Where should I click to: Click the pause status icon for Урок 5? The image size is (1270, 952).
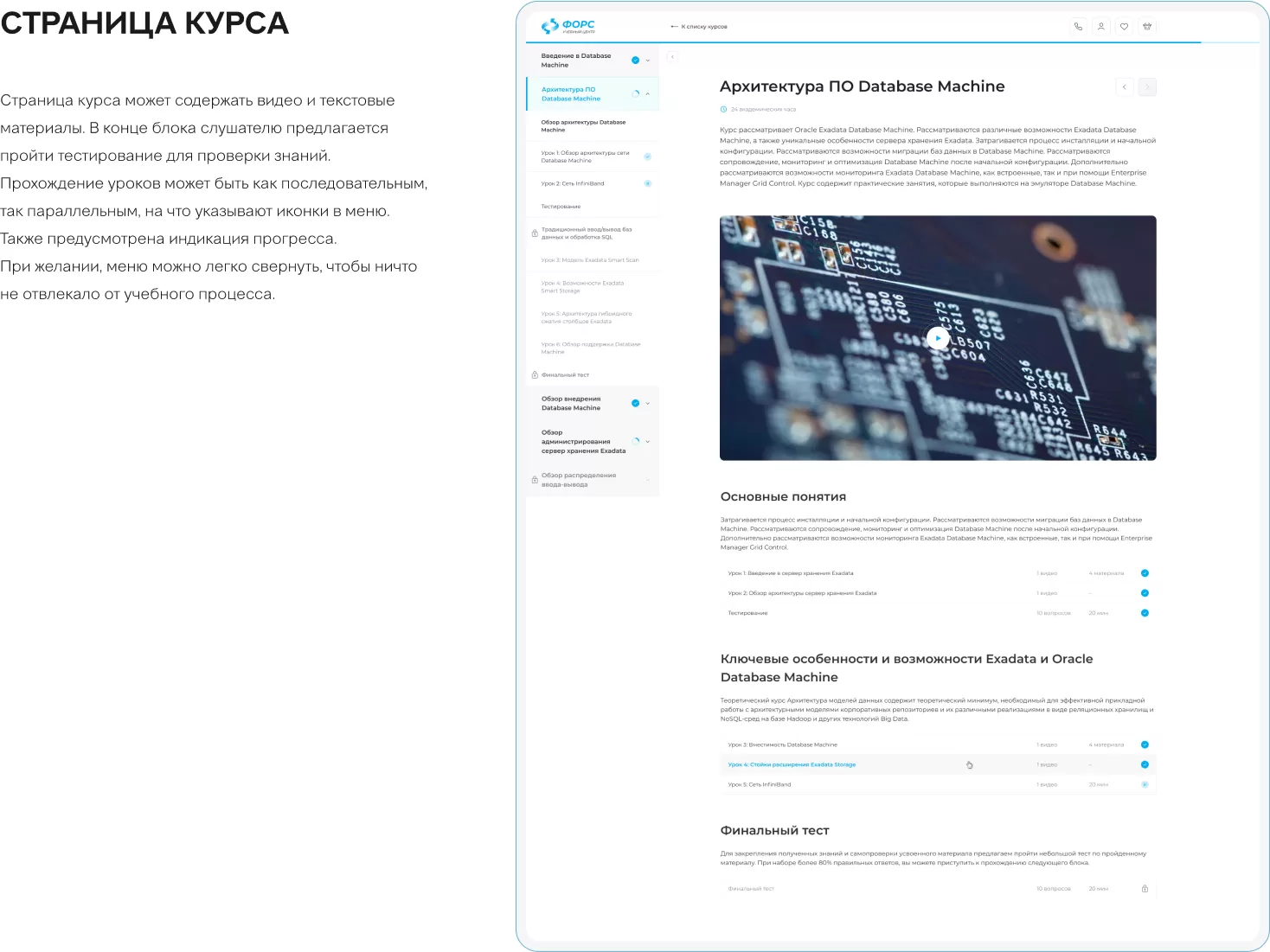tap(1145, 785)
